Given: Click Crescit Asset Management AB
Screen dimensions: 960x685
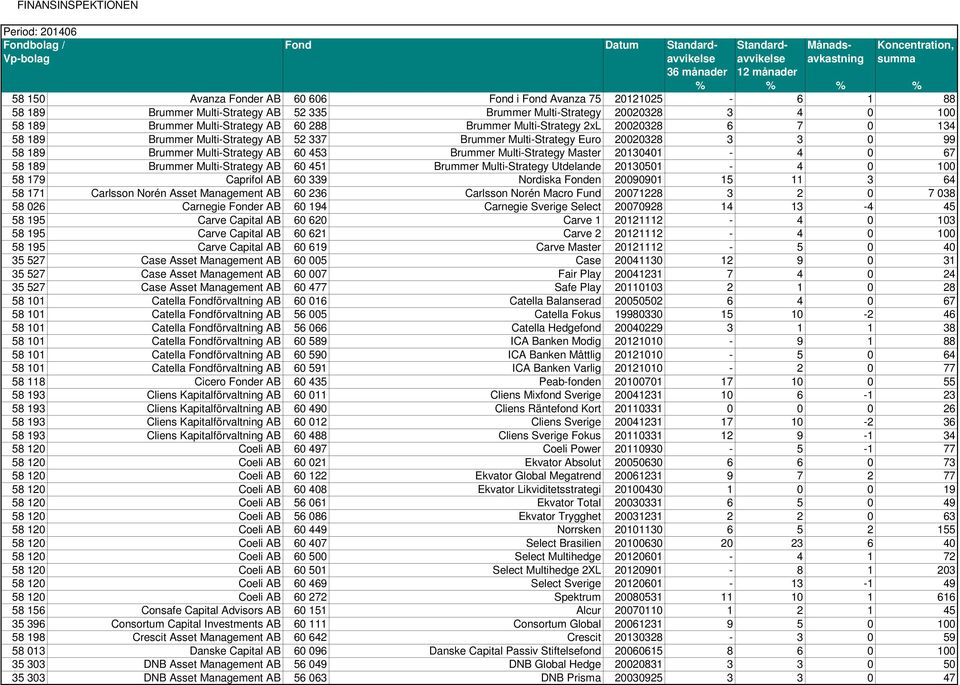Looking at the screenshot, I should click(207, 638).
